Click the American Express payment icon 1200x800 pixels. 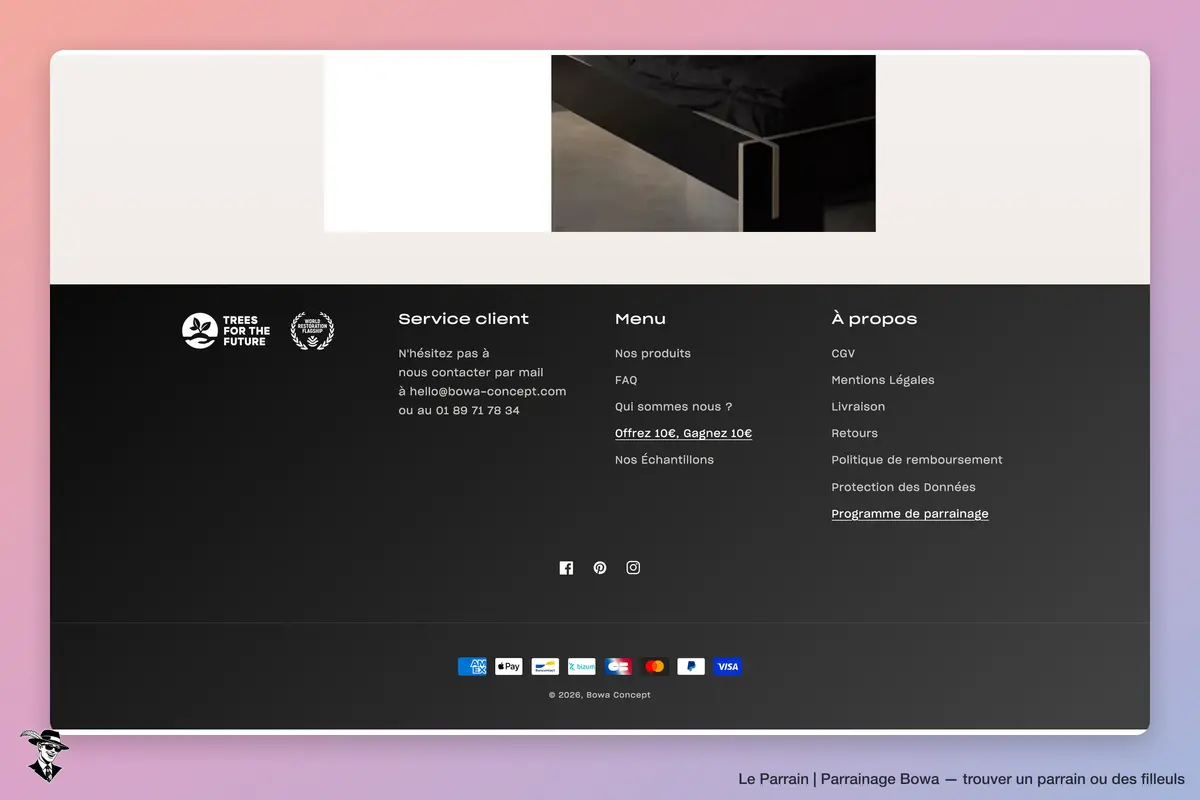coord(472,667)
